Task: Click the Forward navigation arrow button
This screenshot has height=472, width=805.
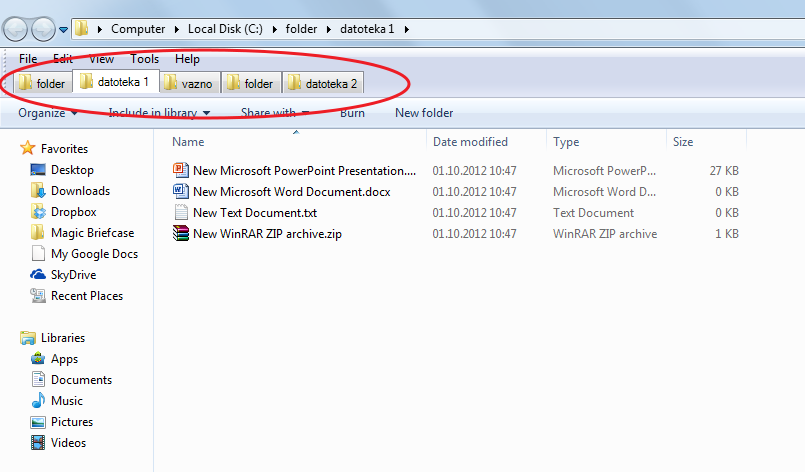Action: click(43, 29)
